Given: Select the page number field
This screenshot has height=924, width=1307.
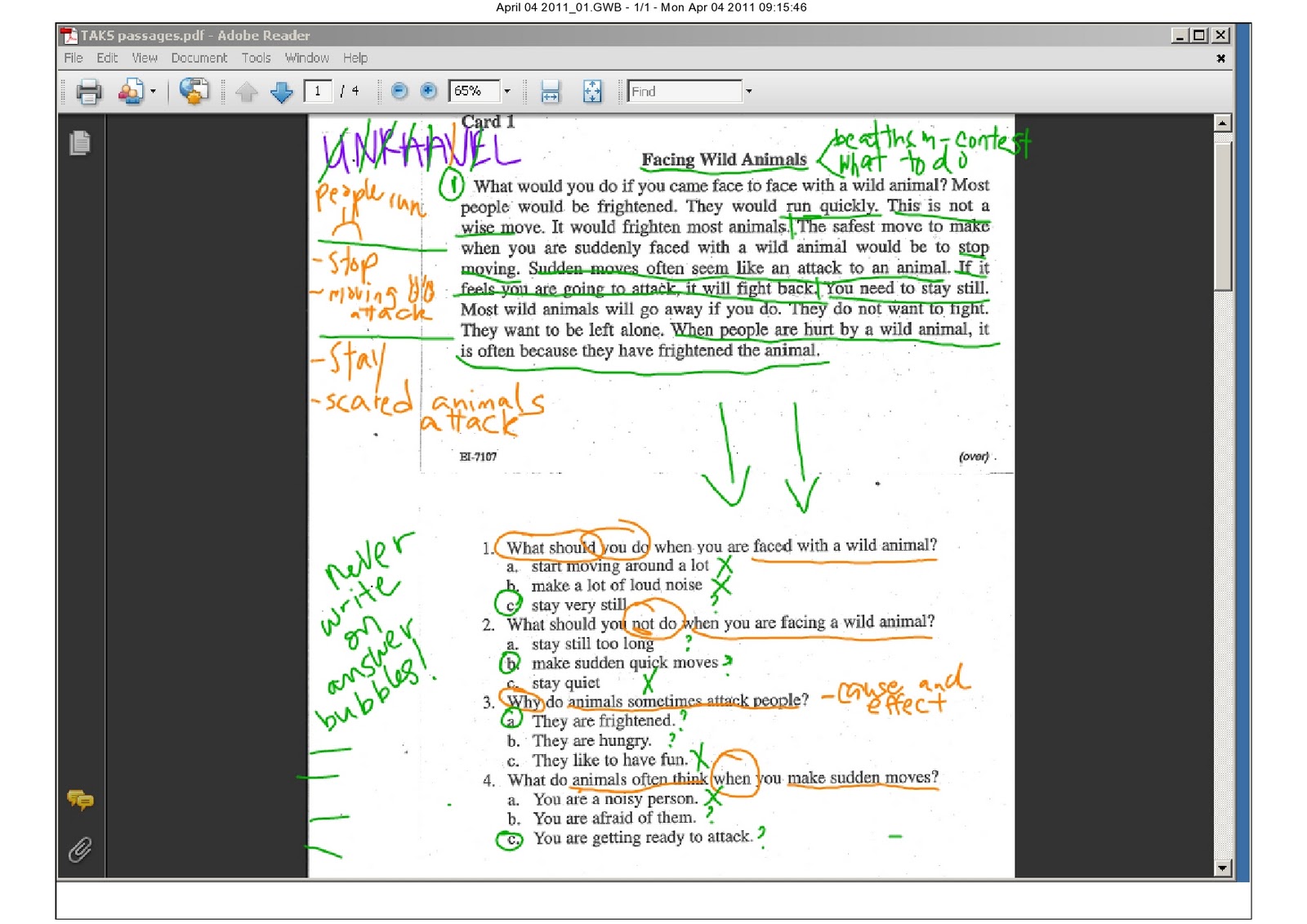Looking at the screenshot, I should point(318,92).
